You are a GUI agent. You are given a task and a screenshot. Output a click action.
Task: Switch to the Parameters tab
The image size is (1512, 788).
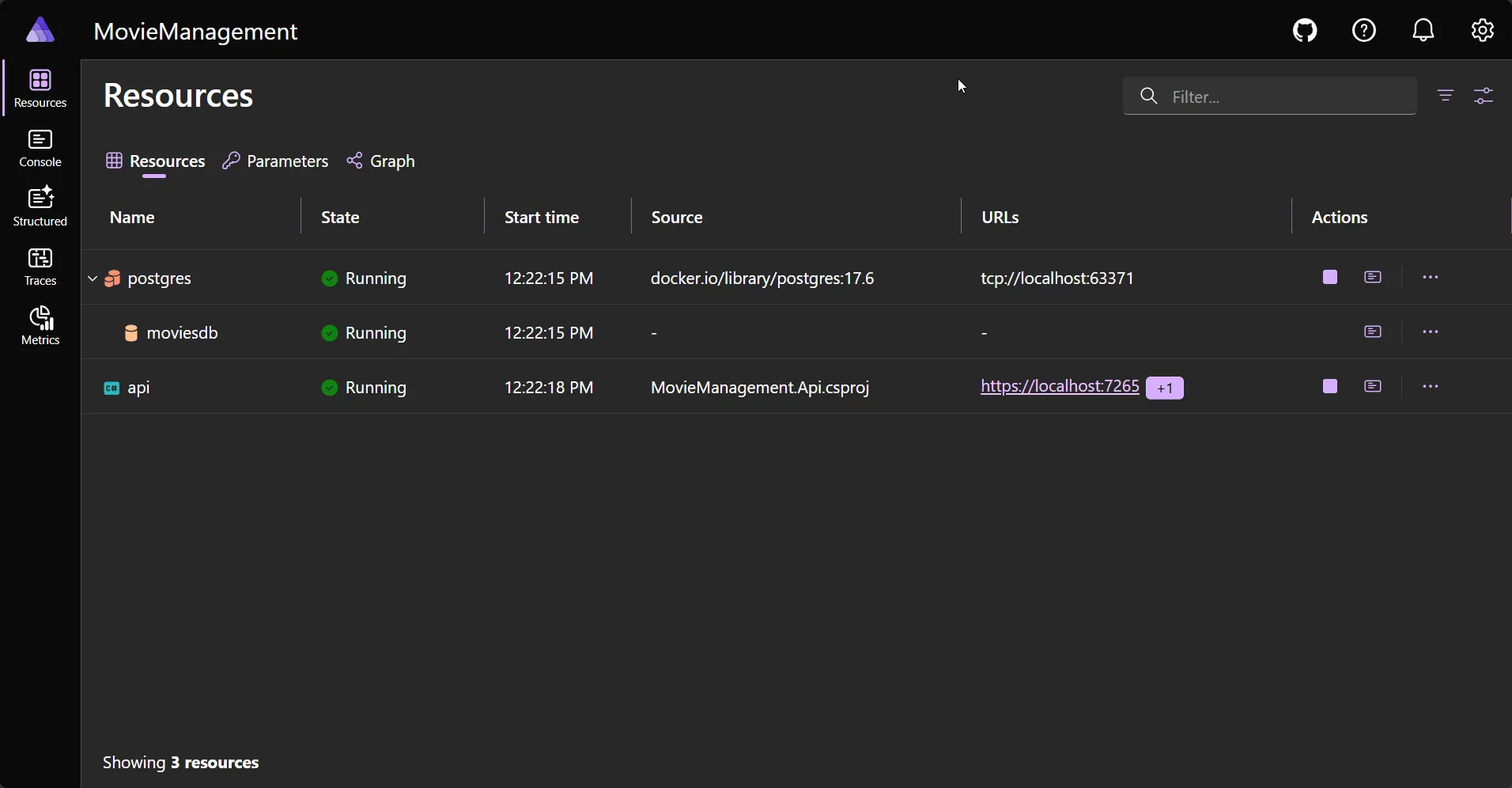[x=275, y=161]
